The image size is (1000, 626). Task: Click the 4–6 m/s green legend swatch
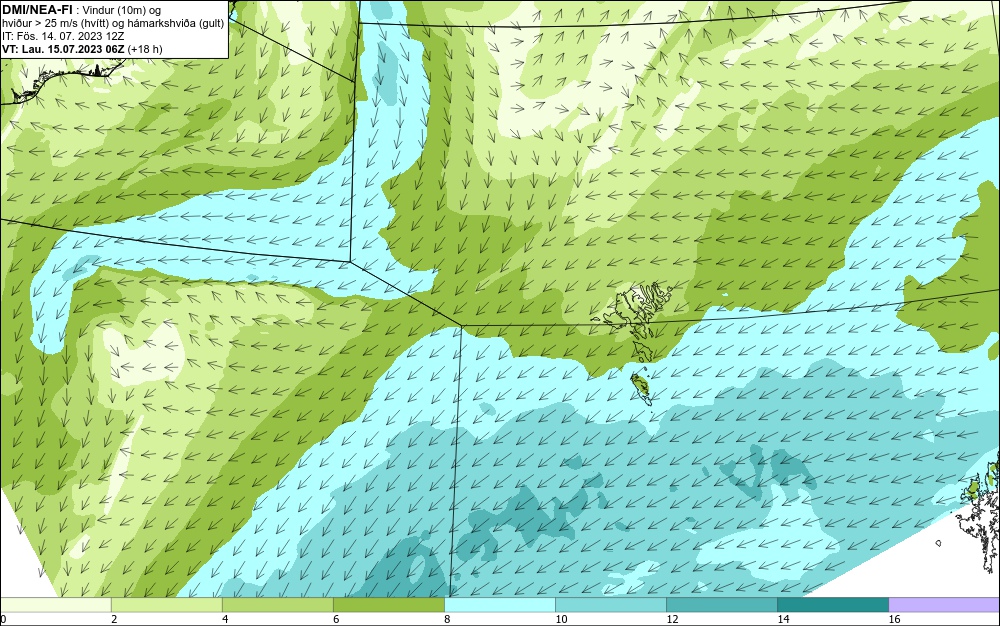coord(278,604)
